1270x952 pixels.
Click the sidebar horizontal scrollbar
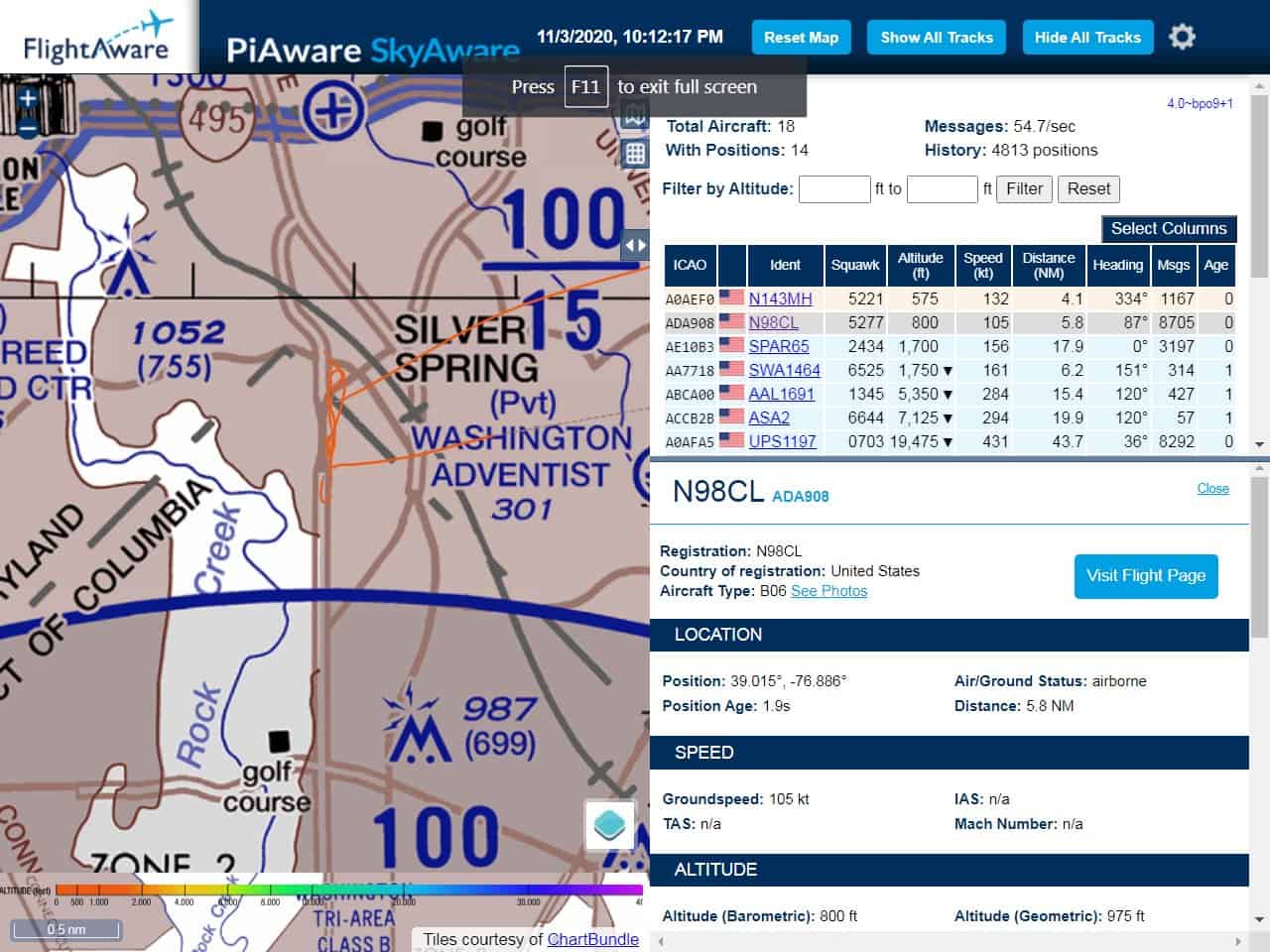pyautogui.click(x=950, y=941)
